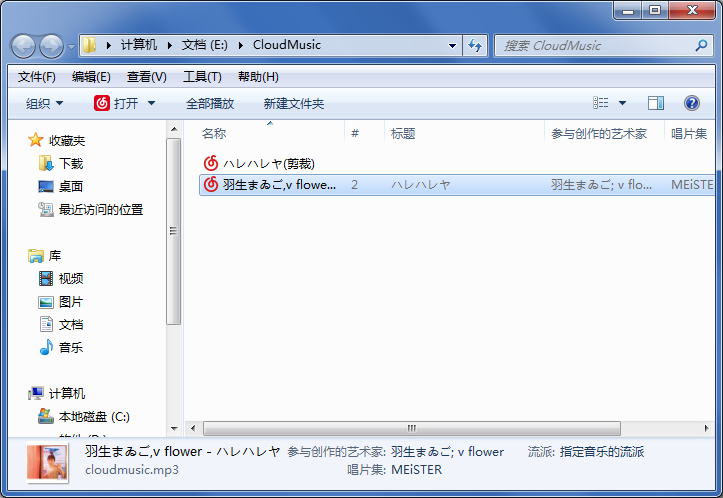Click the help question mark icon

pos(691,103)
